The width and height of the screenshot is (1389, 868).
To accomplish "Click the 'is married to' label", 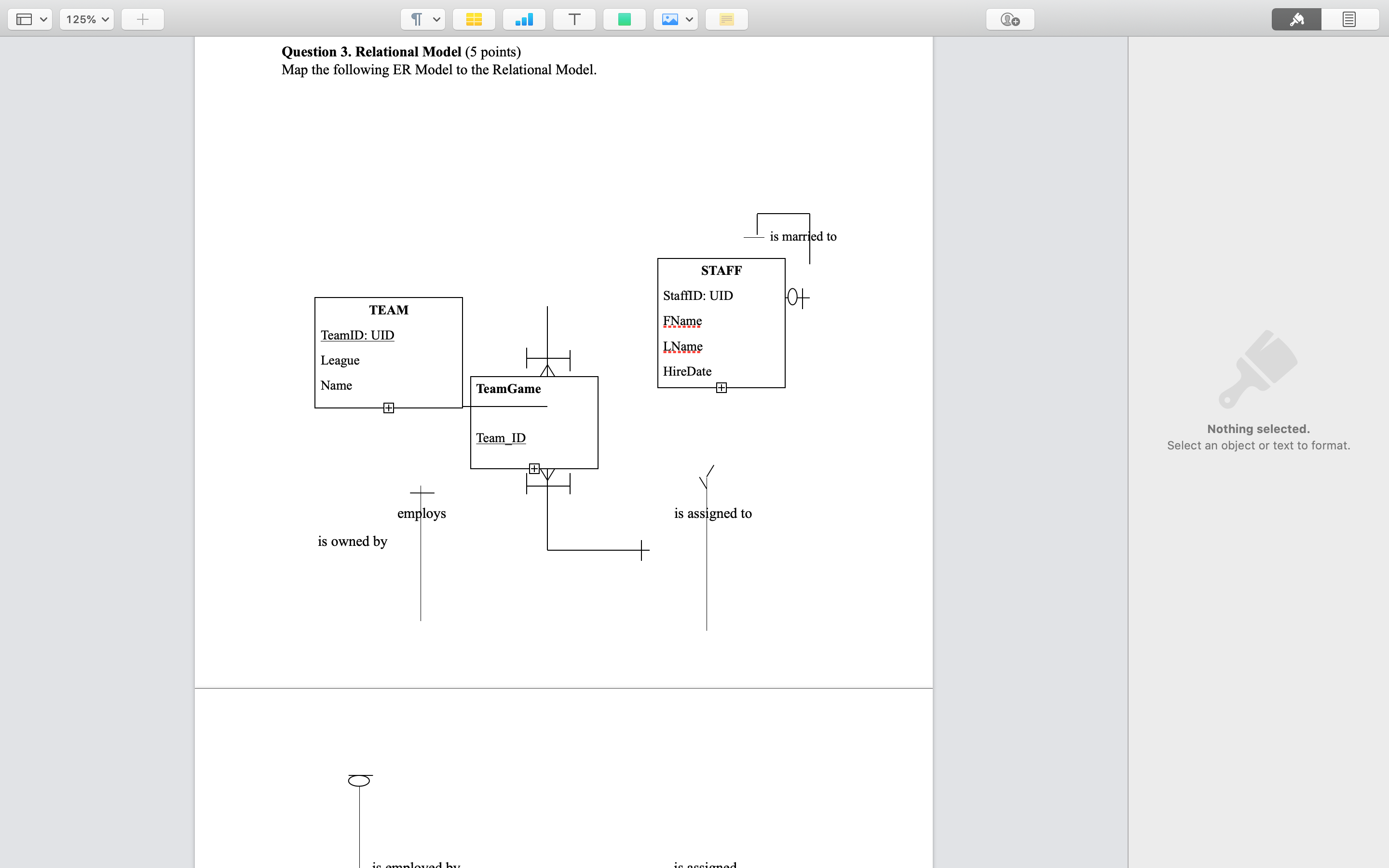I will point(803,236).
